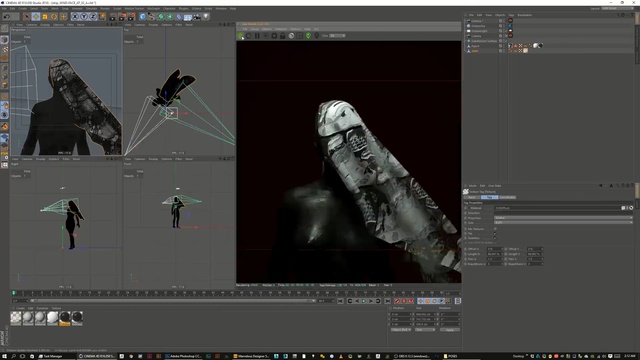Screen dimensions: 640x360
Task: Open the Side dropdown
Action: [563, 222]
